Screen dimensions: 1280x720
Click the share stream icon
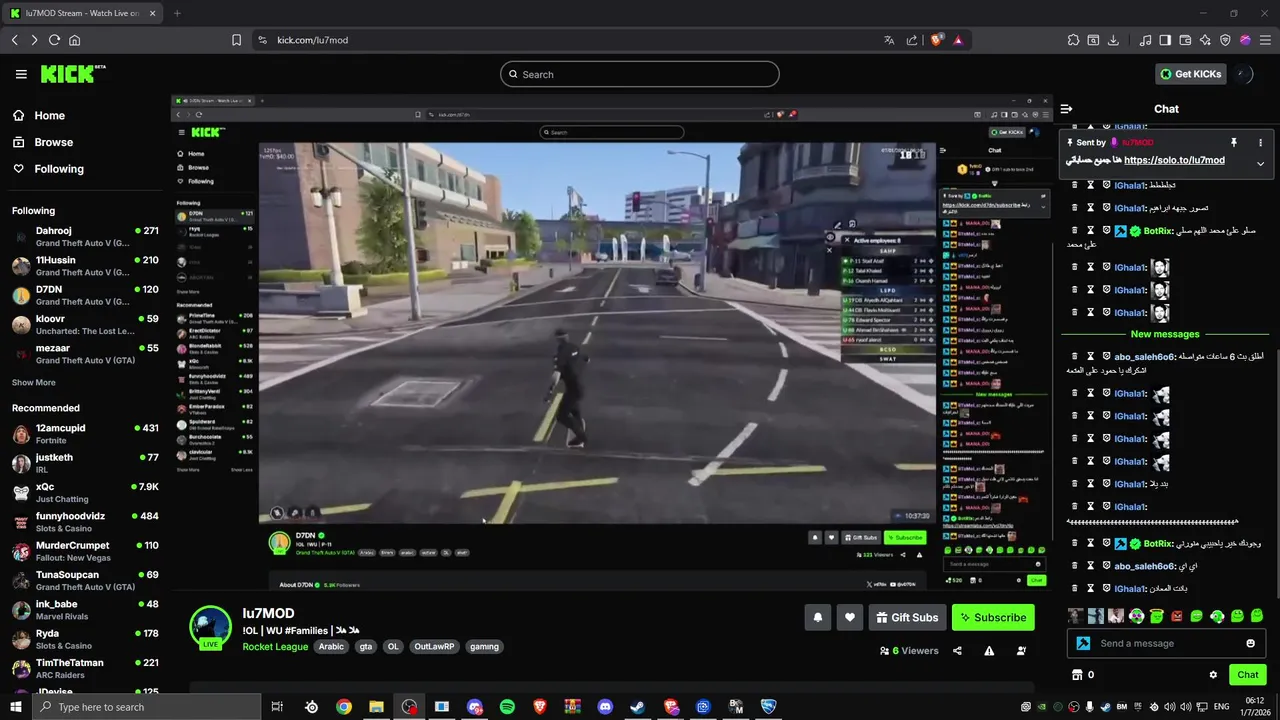[957, 651]
